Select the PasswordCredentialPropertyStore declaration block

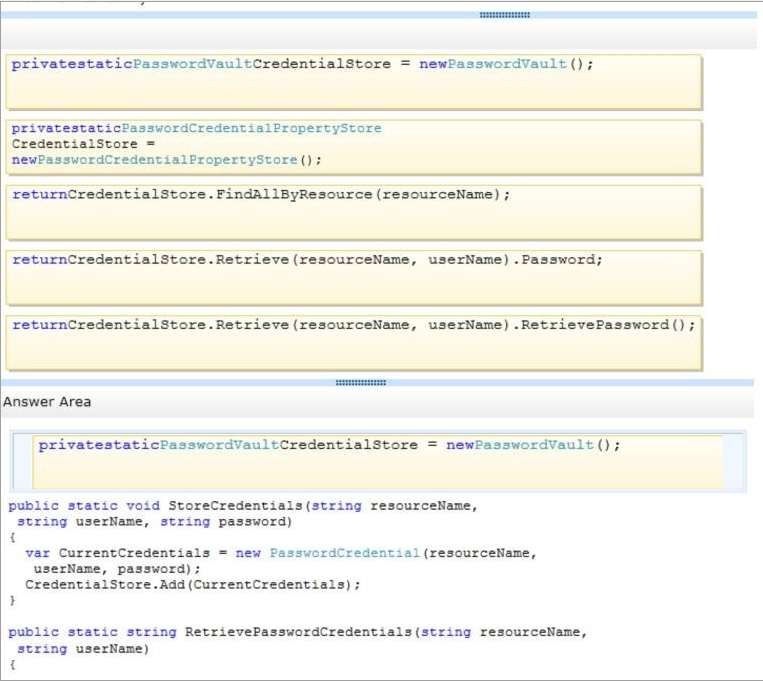click(354, 147)
